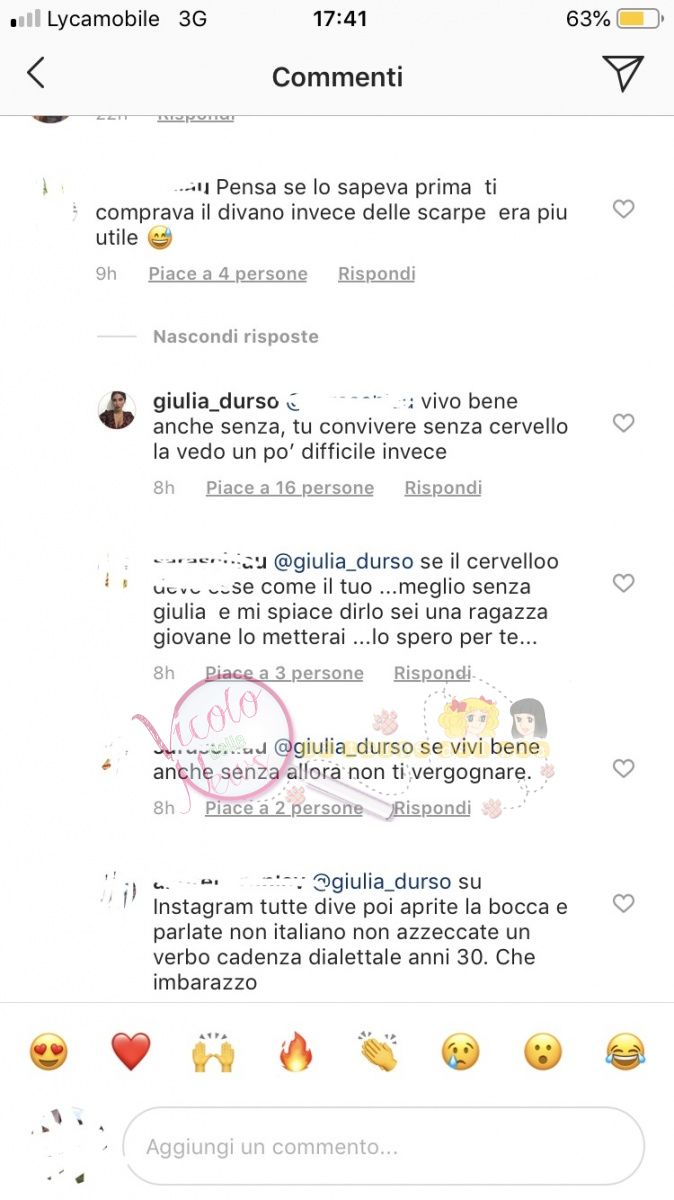
Task: Insert laughing tears emoji reaction
Action: click(x=625, y=1052)
